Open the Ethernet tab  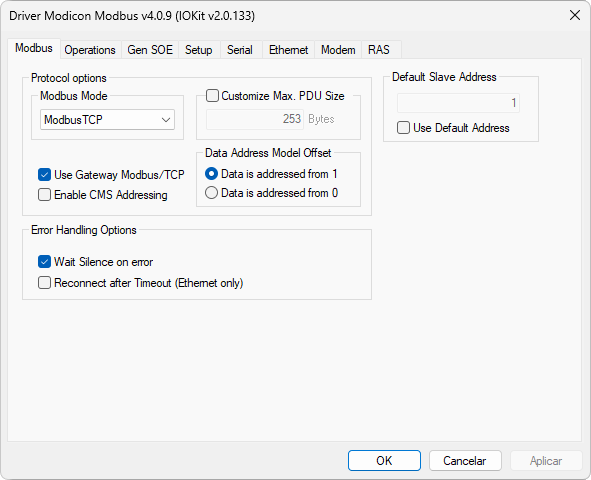288,50
